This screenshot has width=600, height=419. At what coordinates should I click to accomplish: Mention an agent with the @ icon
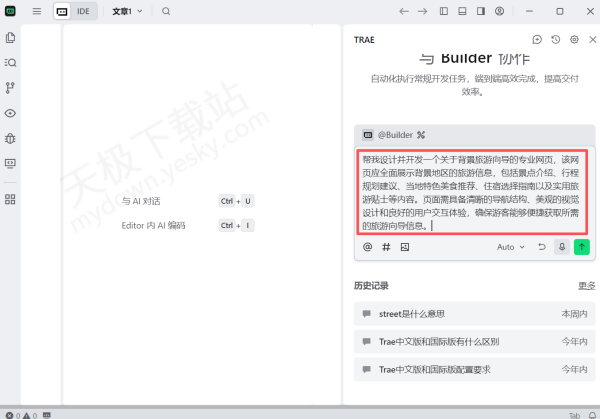coord(367,246)
